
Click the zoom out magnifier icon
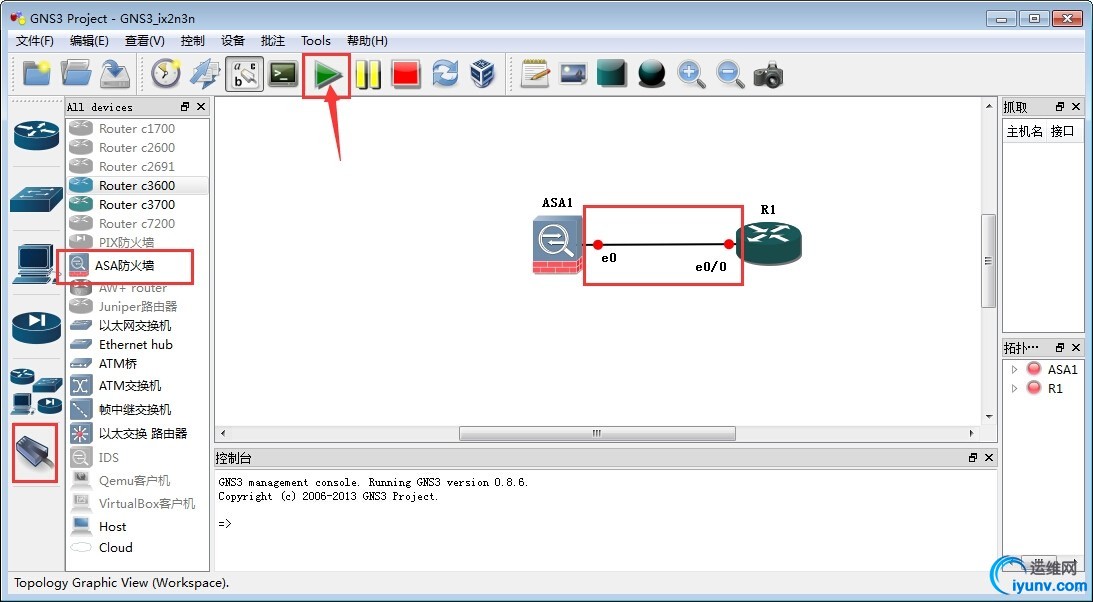(x=730, y=74)
